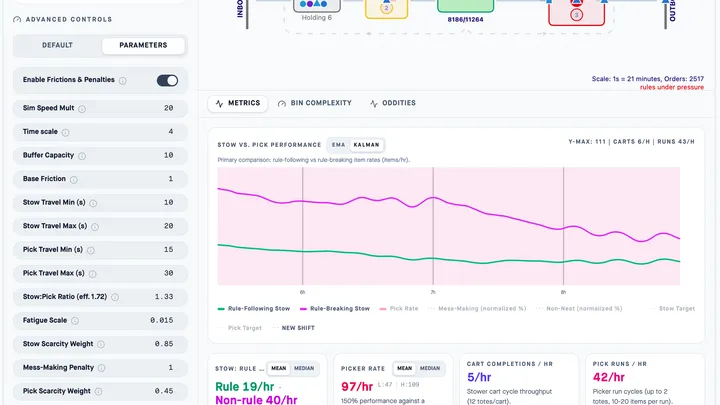Select MEDIAN for Stow Rule card
720x405 pixels.
click(x=304, y=368)
